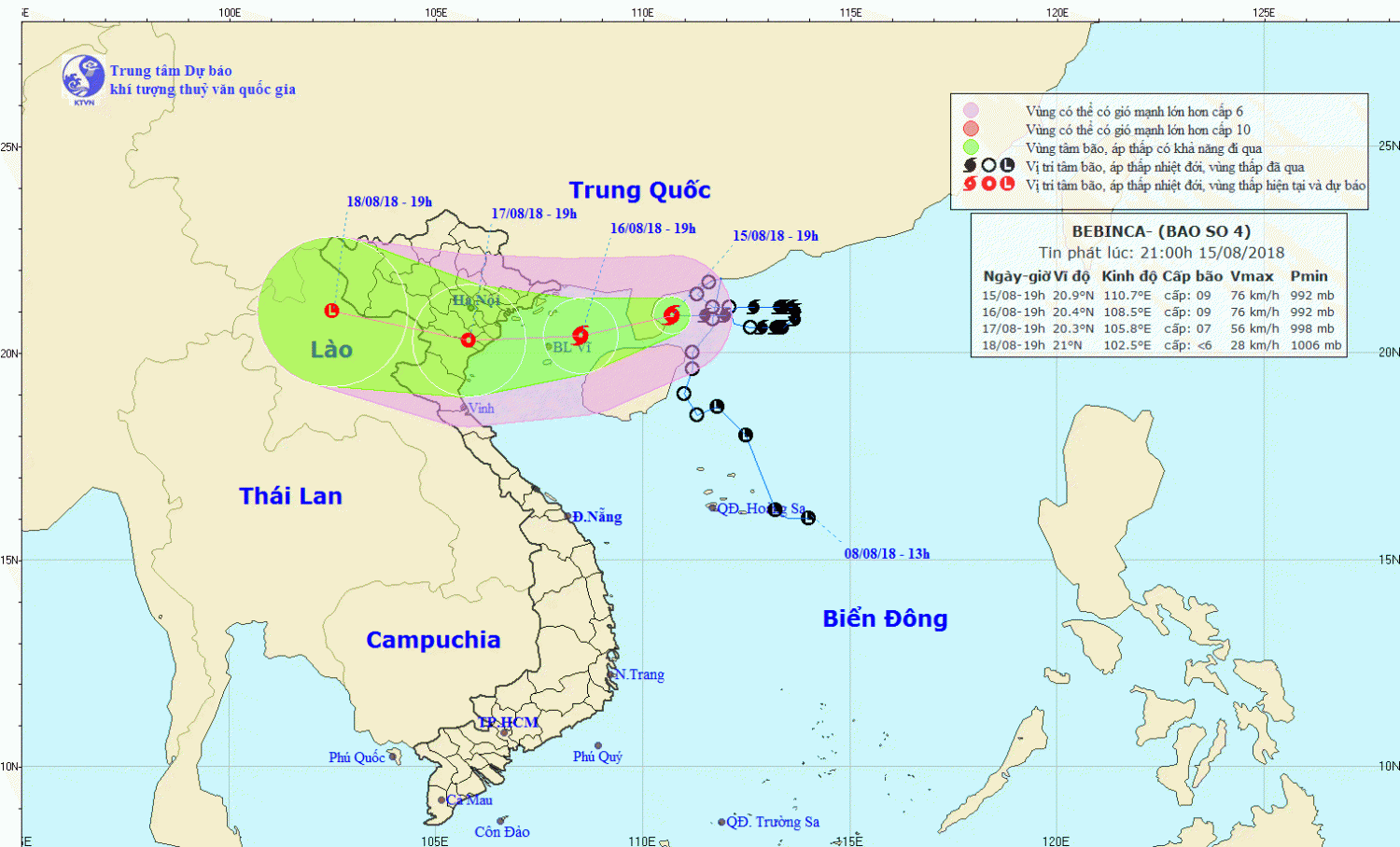
Task: Click the 'Trung tâm Dự báo' header text
Action: 171,71
